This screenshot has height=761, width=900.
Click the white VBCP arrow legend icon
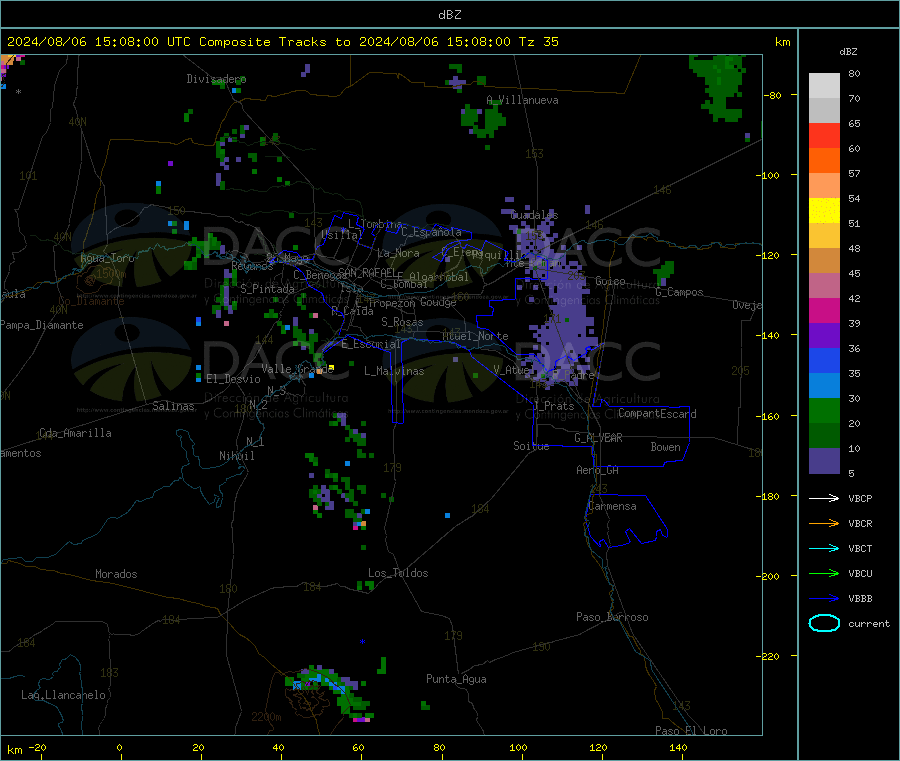824,498
